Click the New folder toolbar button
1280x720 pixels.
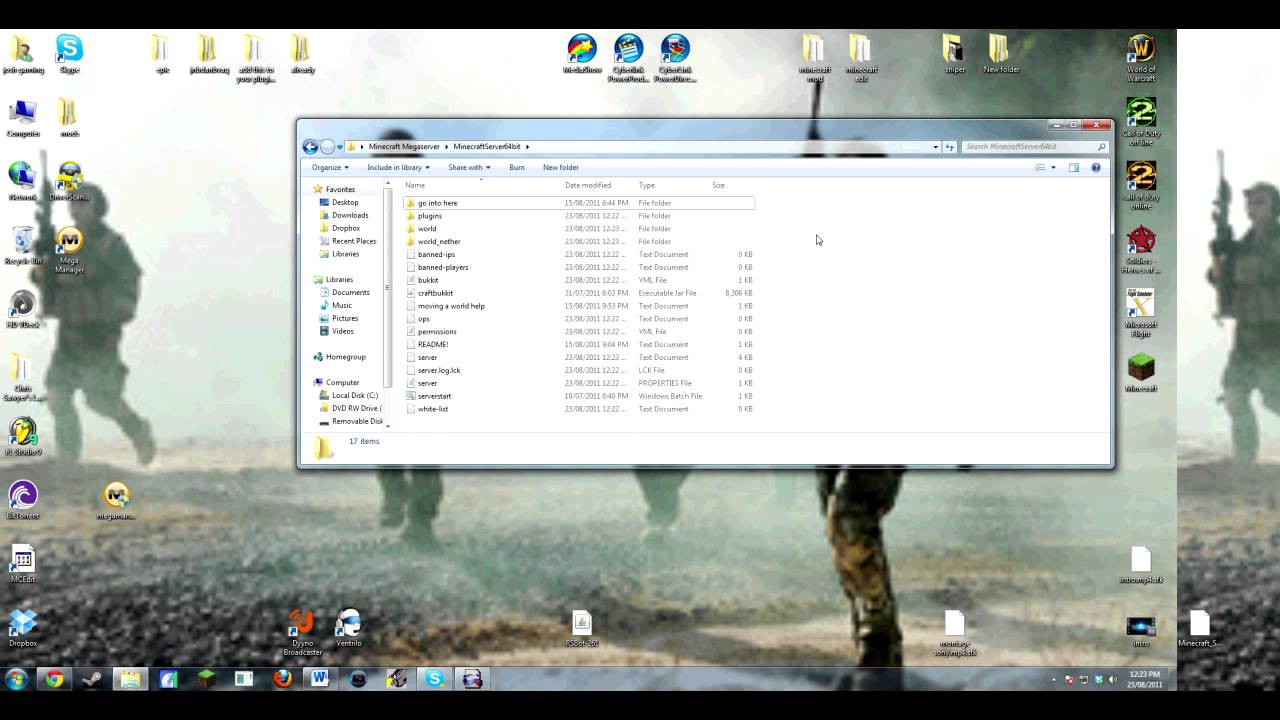[561, 167]
